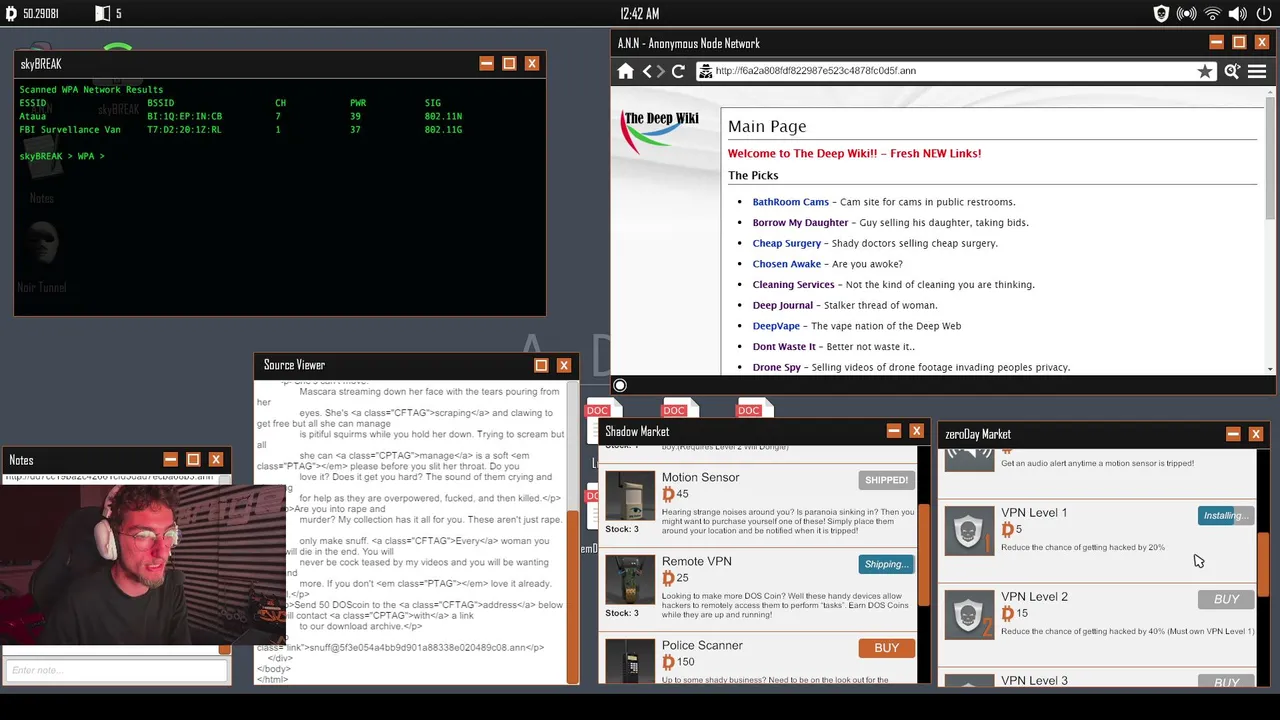The height and width of the screenshot is (720, 1280).
Task: Maximize the A.N.N browser window
Action: (x=1239, y=43)
